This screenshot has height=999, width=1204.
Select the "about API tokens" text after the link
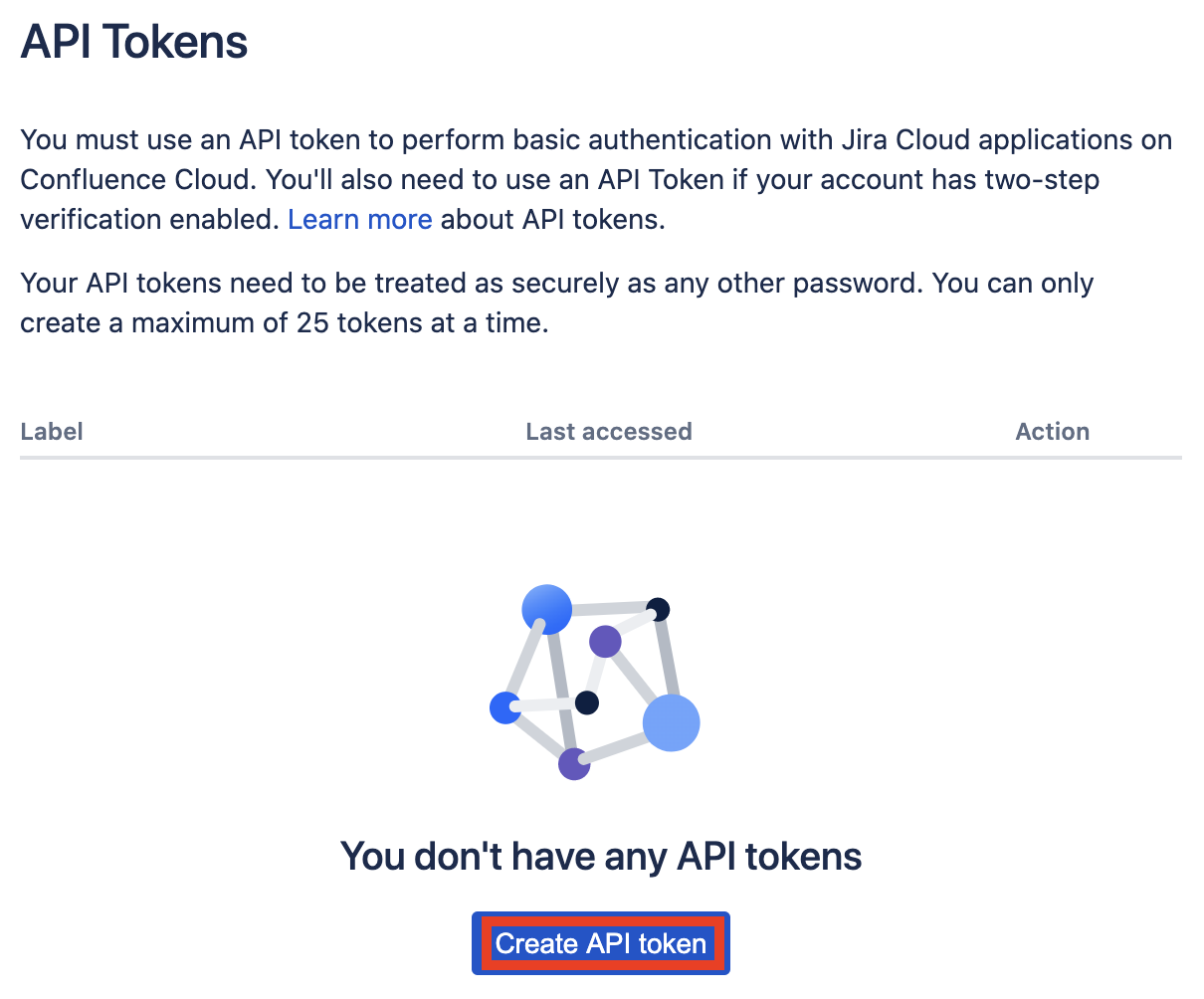553,219
